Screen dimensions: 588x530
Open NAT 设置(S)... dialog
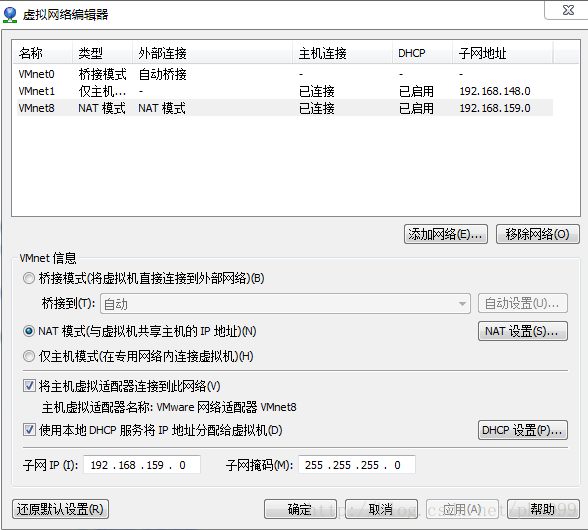pyautogui.click(x=522, y=331)
